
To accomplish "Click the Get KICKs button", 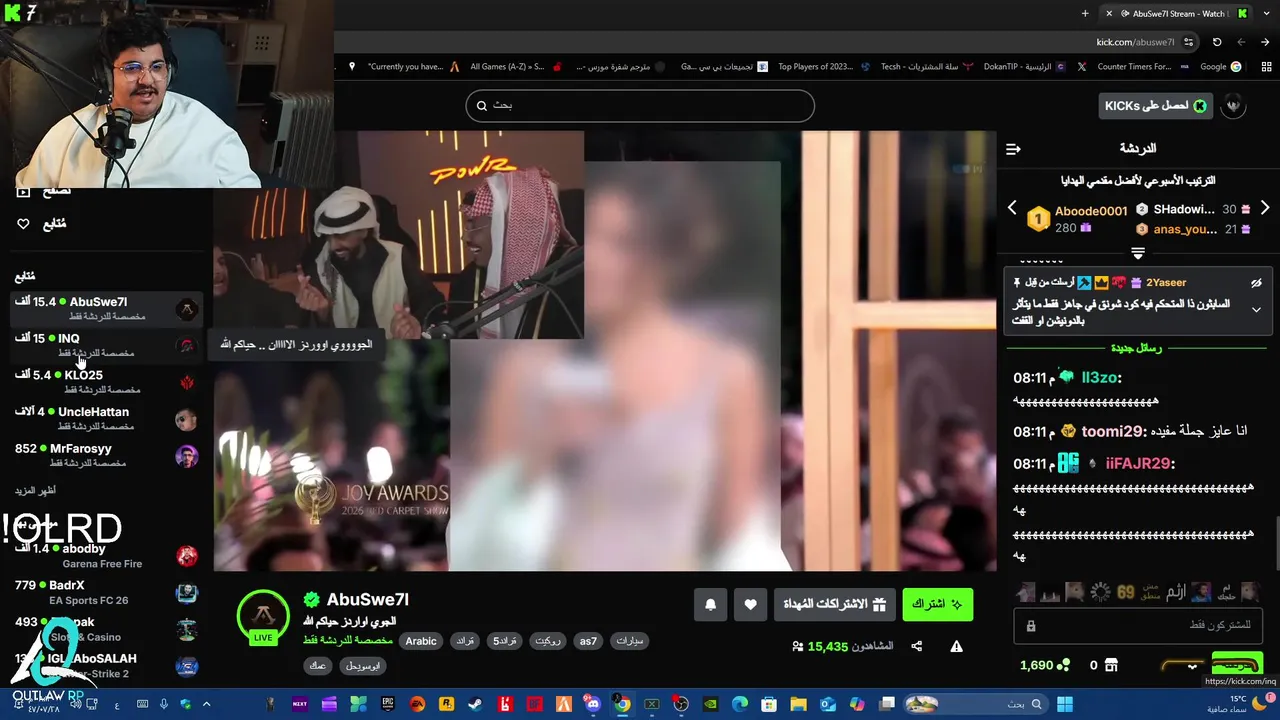I will pyautogui.click(x=1155, y=106).
